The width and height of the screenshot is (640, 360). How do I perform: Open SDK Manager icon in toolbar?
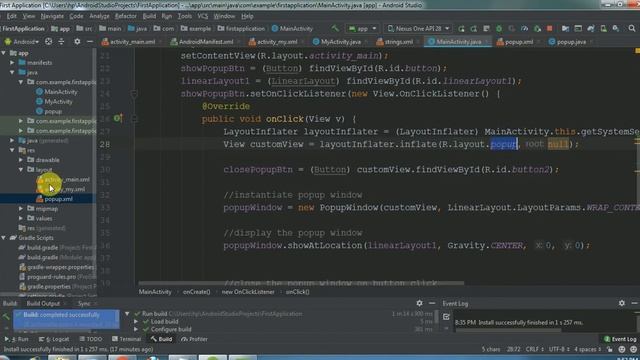pos(616,29)
